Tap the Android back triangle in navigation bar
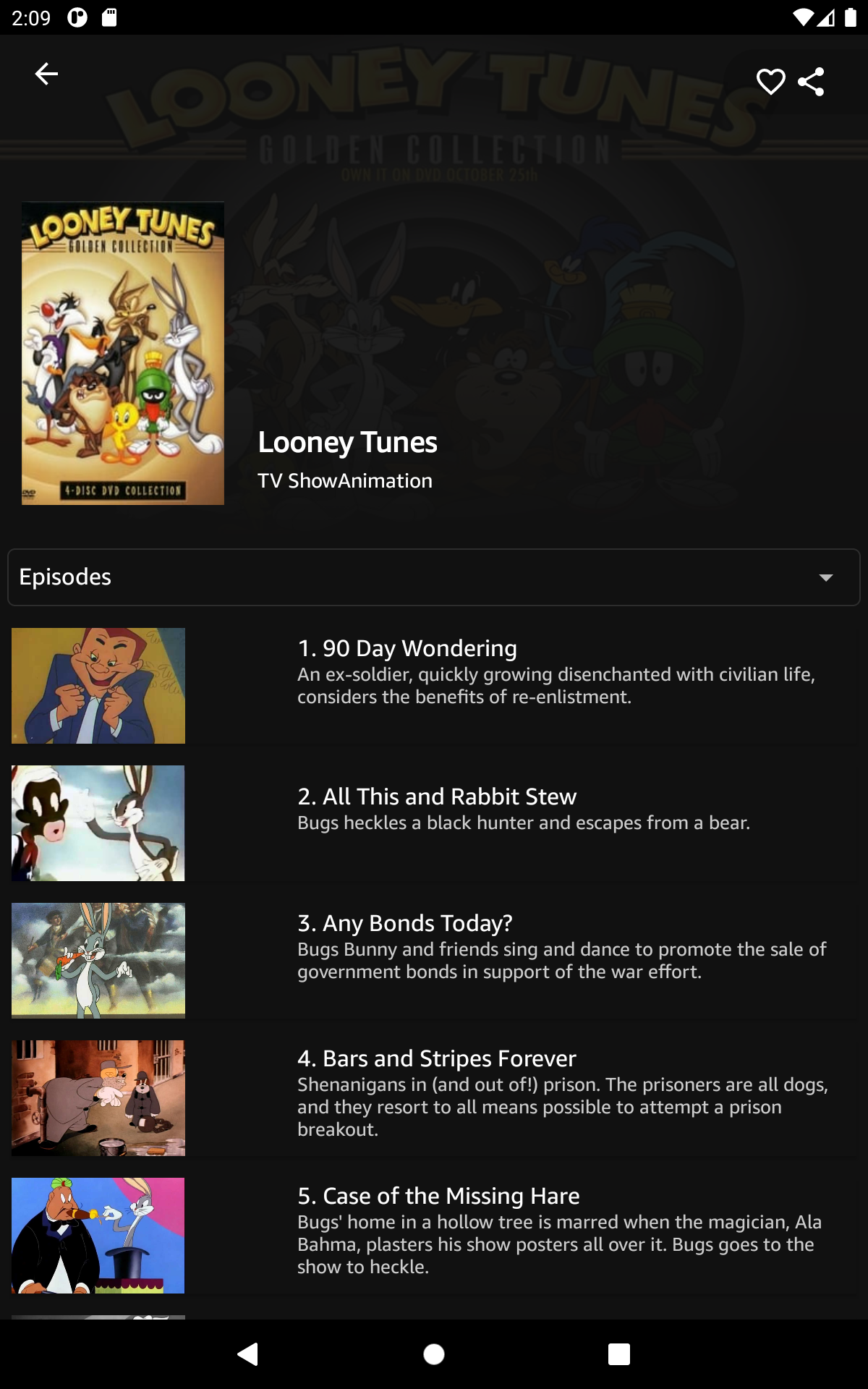Image resolution: width=868 pixels, height=1389 pixels. [248, 1354]
